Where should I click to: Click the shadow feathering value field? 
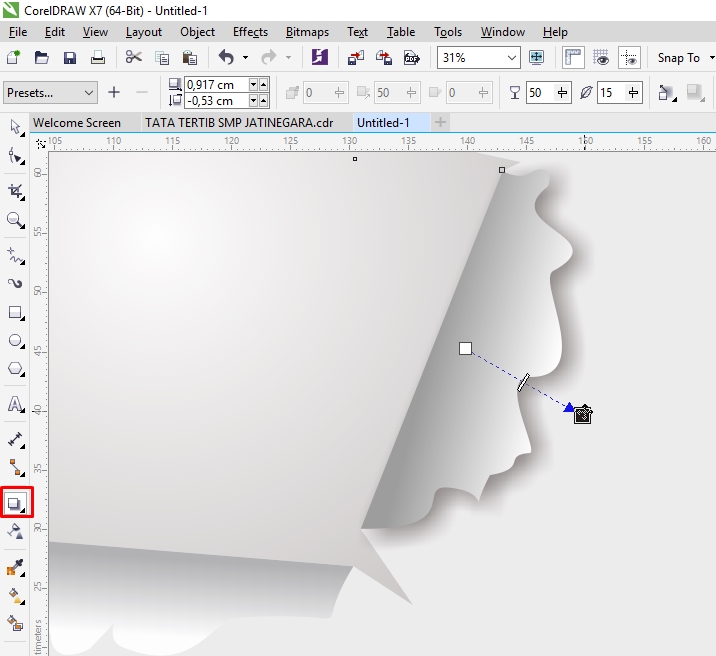(611, 93)
